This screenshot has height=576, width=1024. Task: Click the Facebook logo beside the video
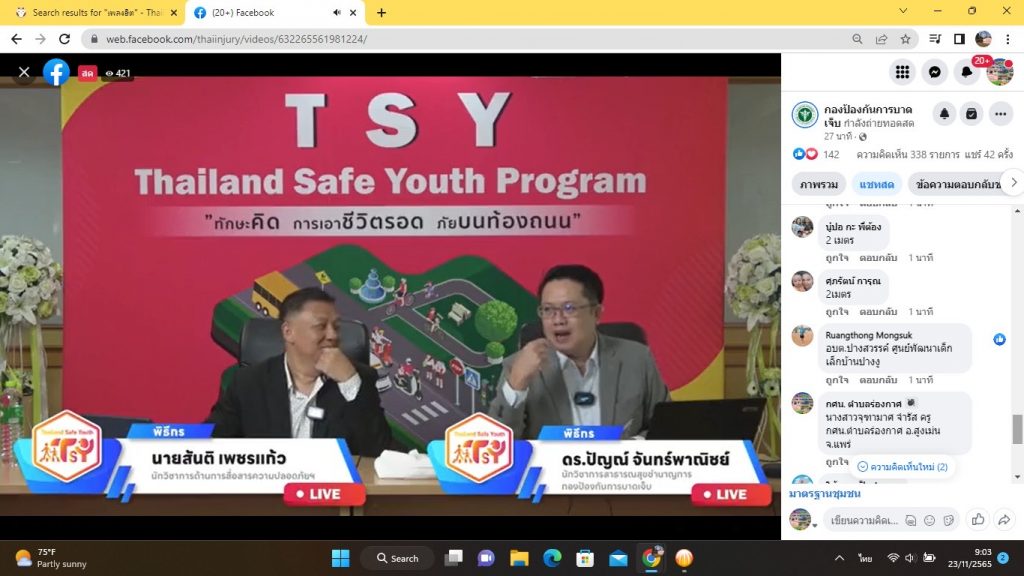click(56, 72)
